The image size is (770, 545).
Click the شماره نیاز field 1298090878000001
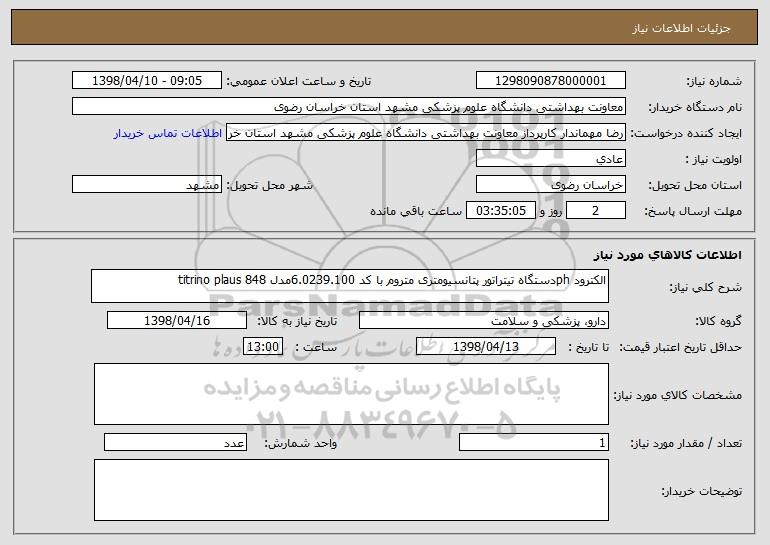(550, 81)
